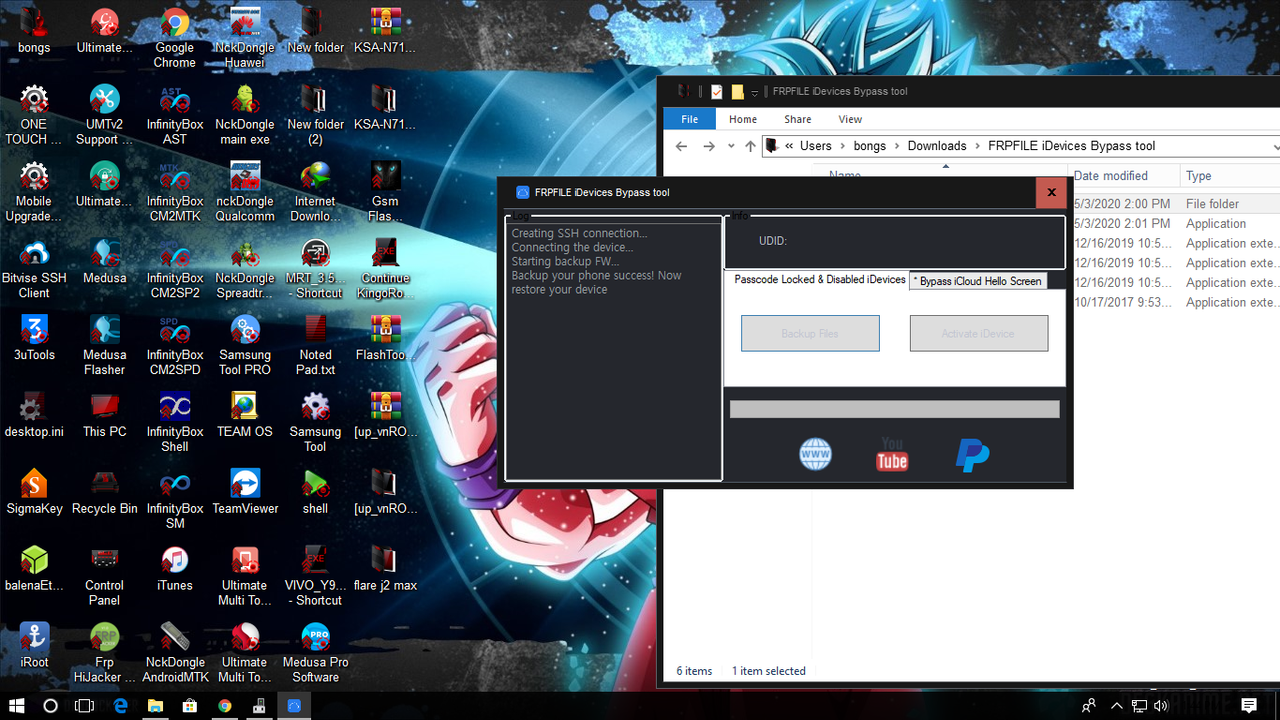Launch Bitvise SSH Client
This screenshot has width=1280, height=720.
click(34, 253)
